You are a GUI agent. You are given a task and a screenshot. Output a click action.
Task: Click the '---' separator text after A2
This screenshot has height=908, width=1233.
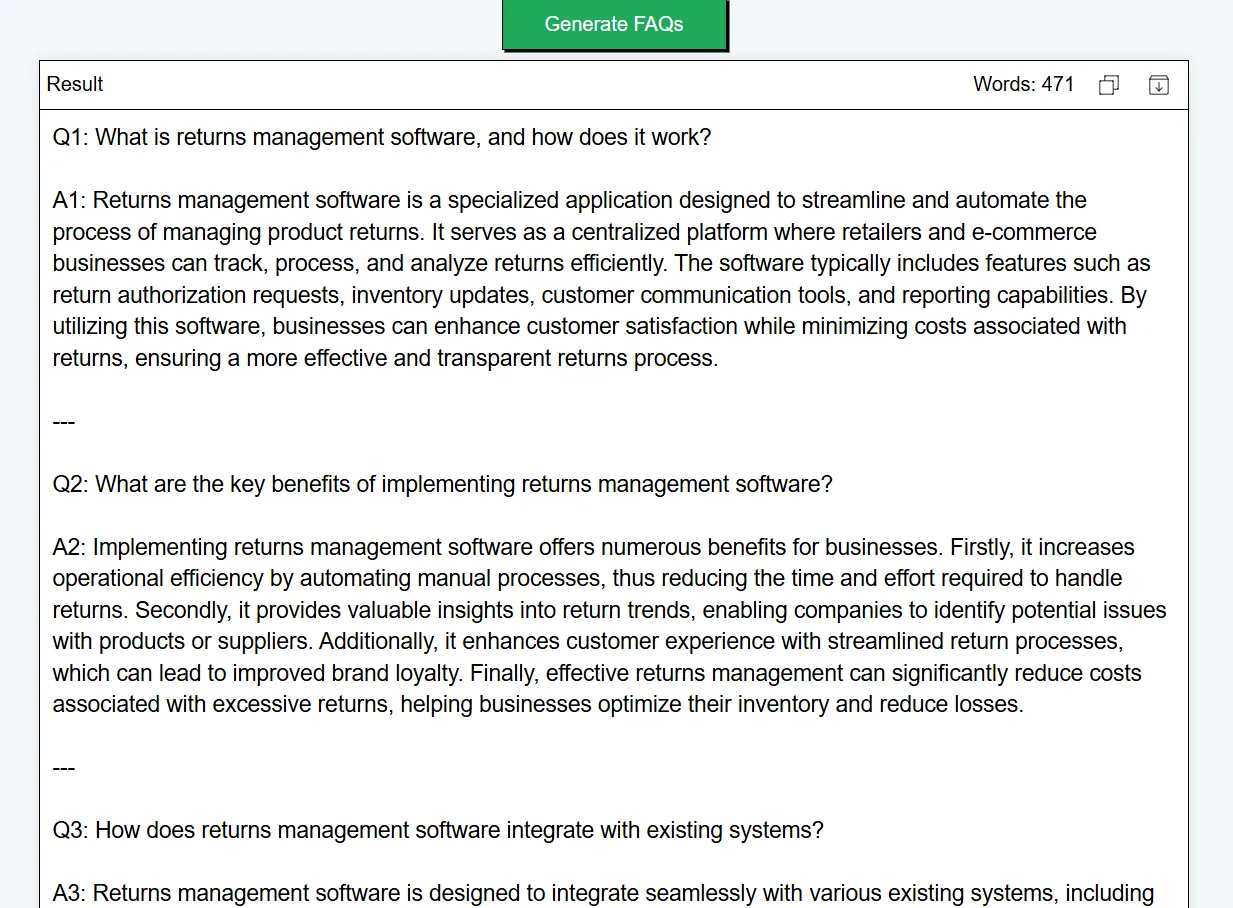pos(64,767)
